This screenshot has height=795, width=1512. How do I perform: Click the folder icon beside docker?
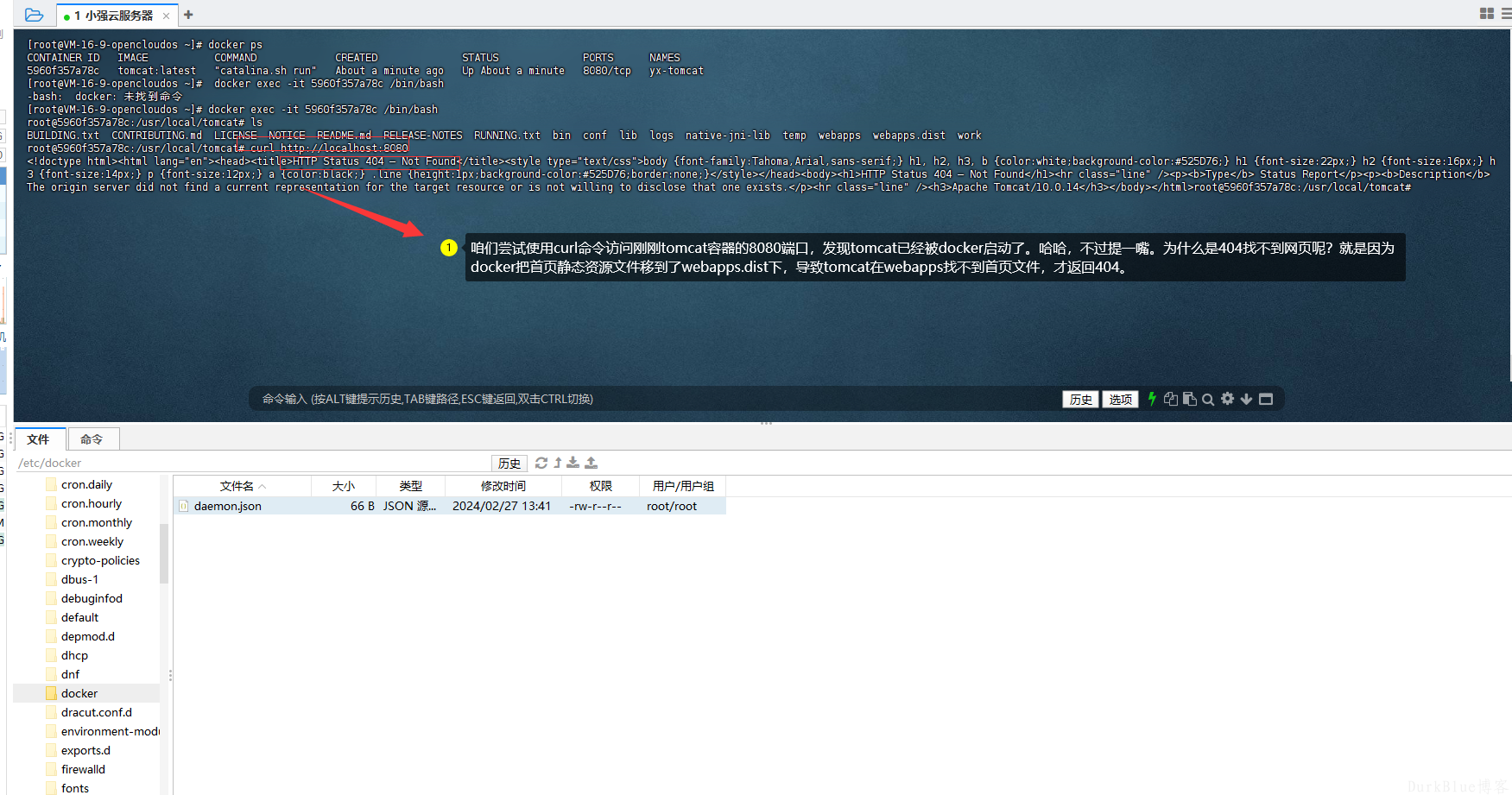[51, 693]
